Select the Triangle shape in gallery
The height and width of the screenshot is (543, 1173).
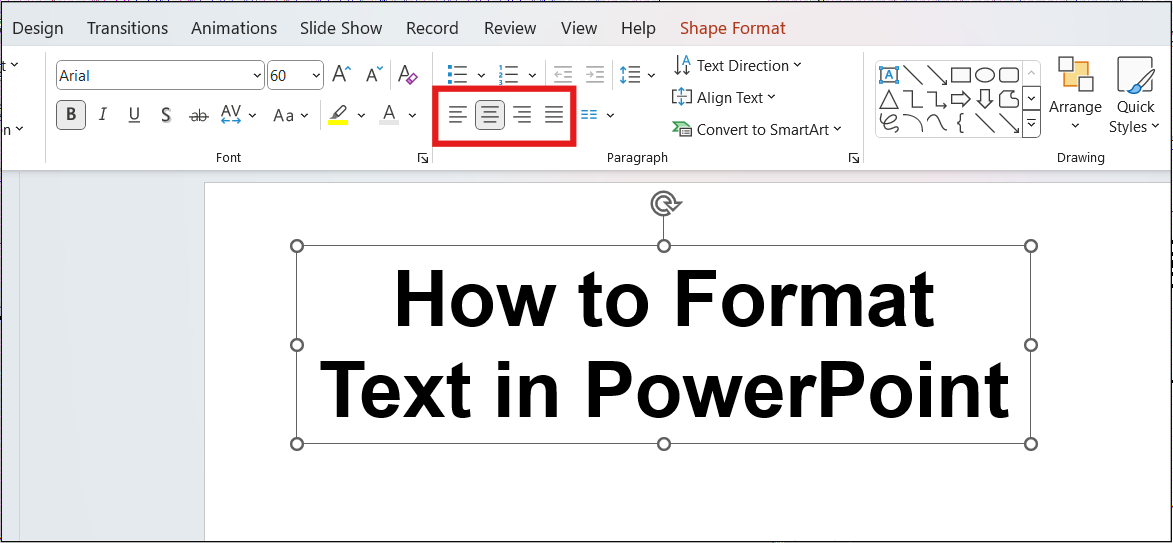(x=889, y=99)
